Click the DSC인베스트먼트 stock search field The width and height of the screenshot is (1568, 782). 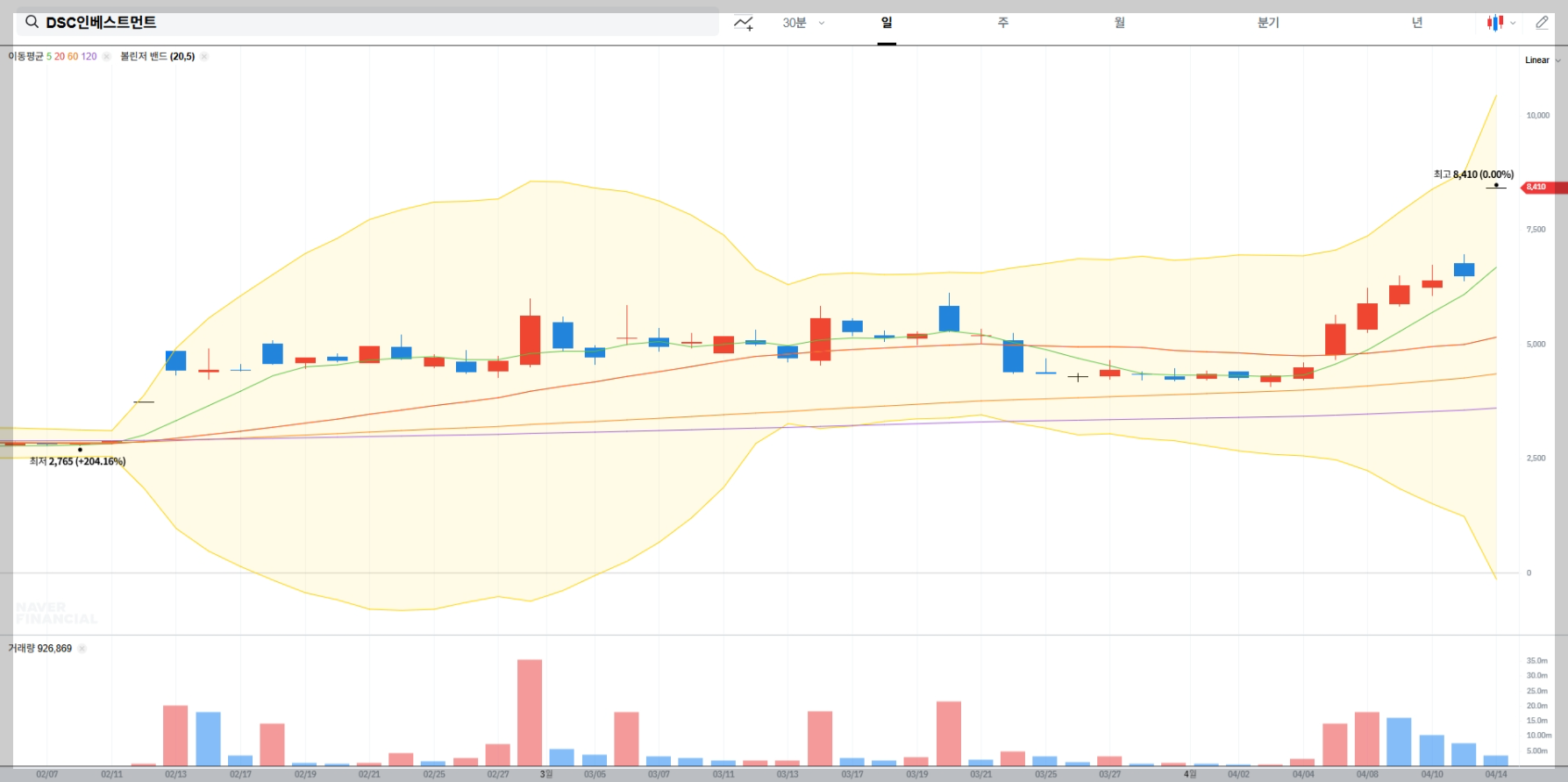[367, 22]
